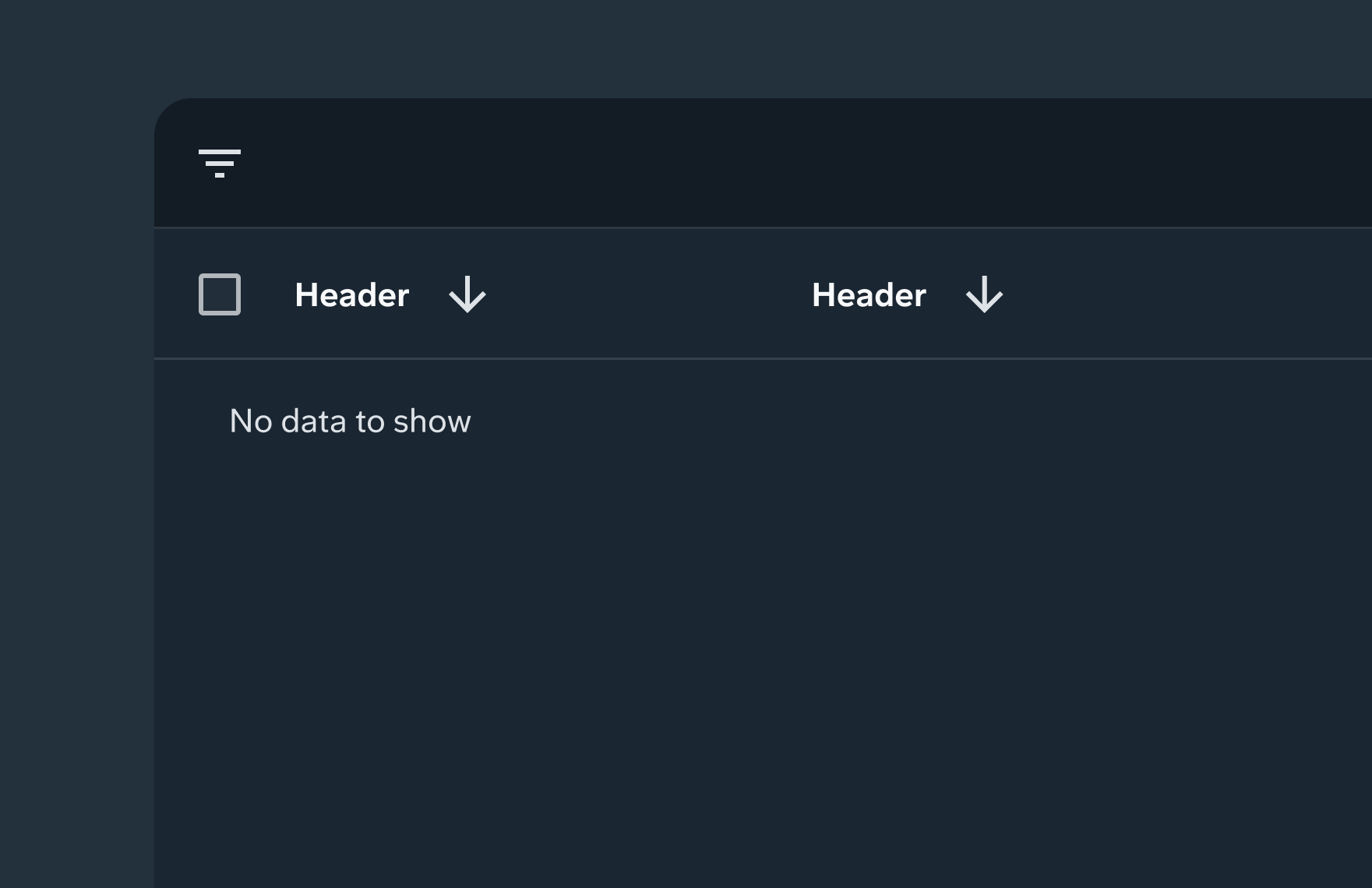Screen dimensions: 1372x888
Task: Reverse sort order on the leftmost Header column
Action: pos(467,294)
